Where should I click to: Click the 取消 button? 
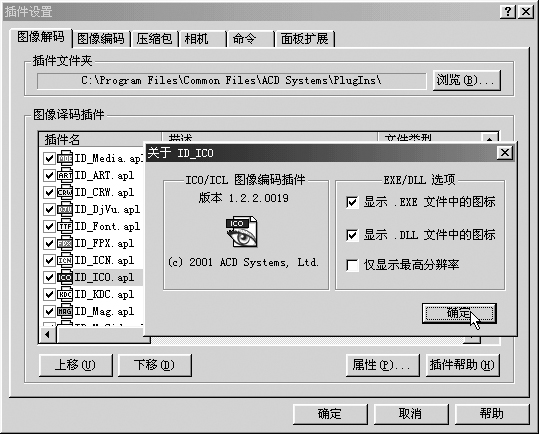tap(411, 414)
